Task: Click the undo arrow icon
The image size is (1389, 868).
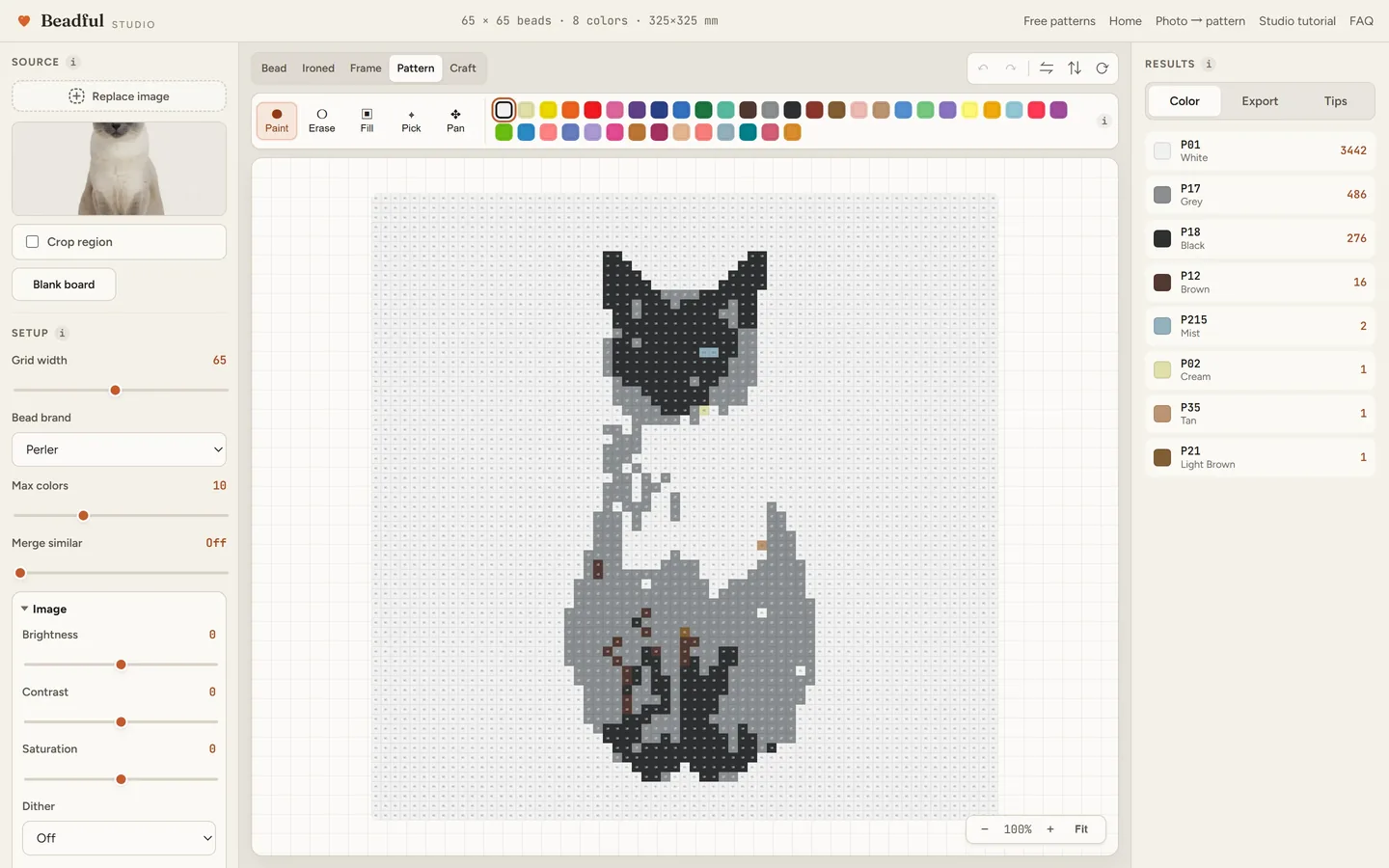Action: pyautogui.click(x=983, y=68)
